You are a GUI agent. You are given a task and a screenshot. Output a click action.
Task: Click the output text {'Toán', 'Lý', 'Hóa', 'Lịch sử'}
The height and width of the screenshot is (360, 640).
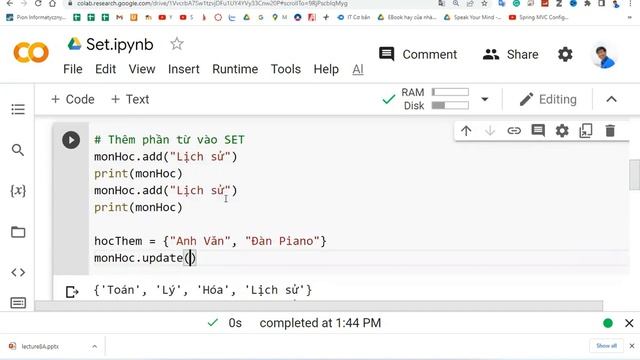(x=202, y=290)
